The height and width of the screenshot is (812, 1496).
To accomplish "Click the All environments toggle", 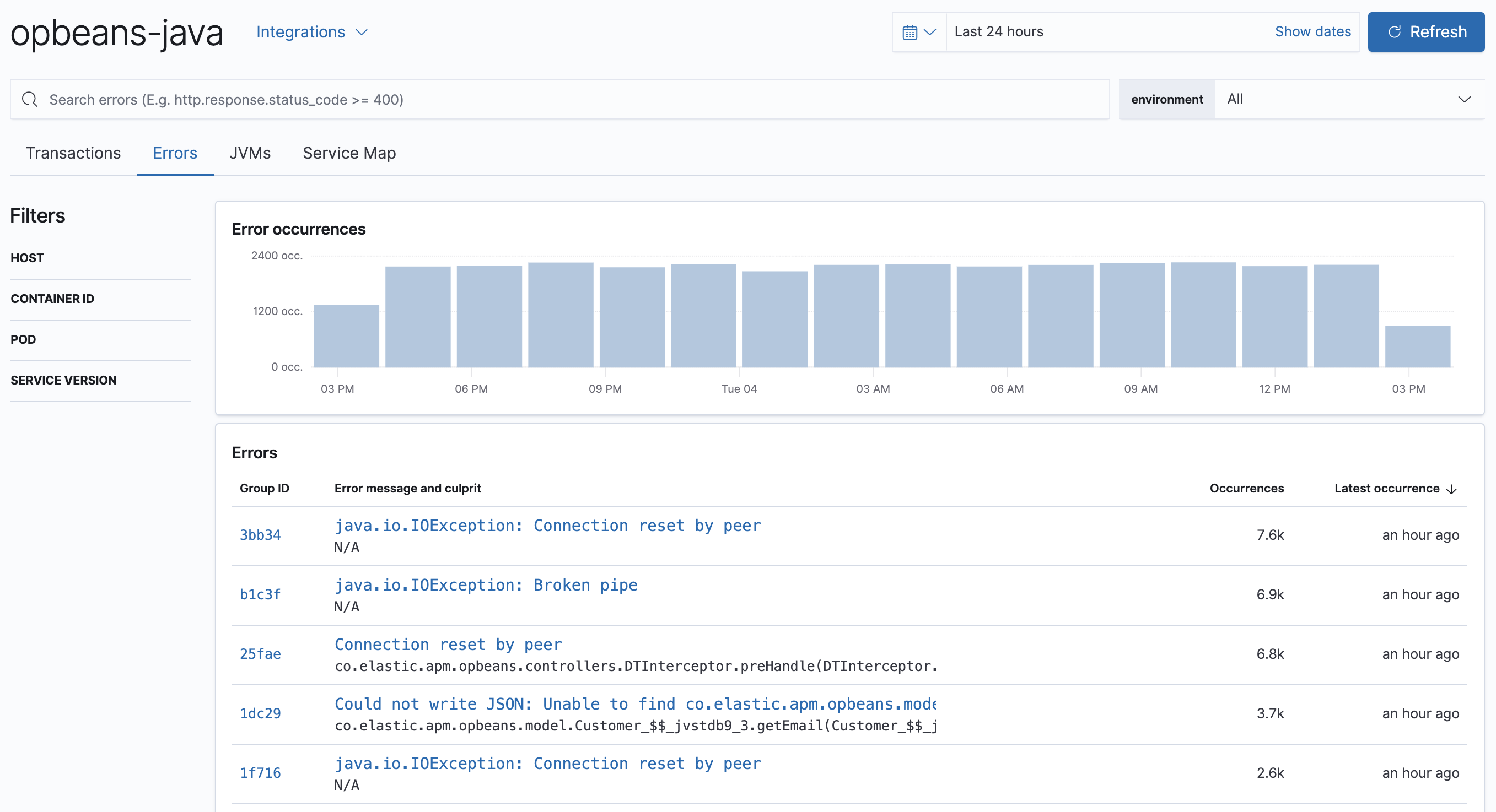I will click(x=1349, y=98).
